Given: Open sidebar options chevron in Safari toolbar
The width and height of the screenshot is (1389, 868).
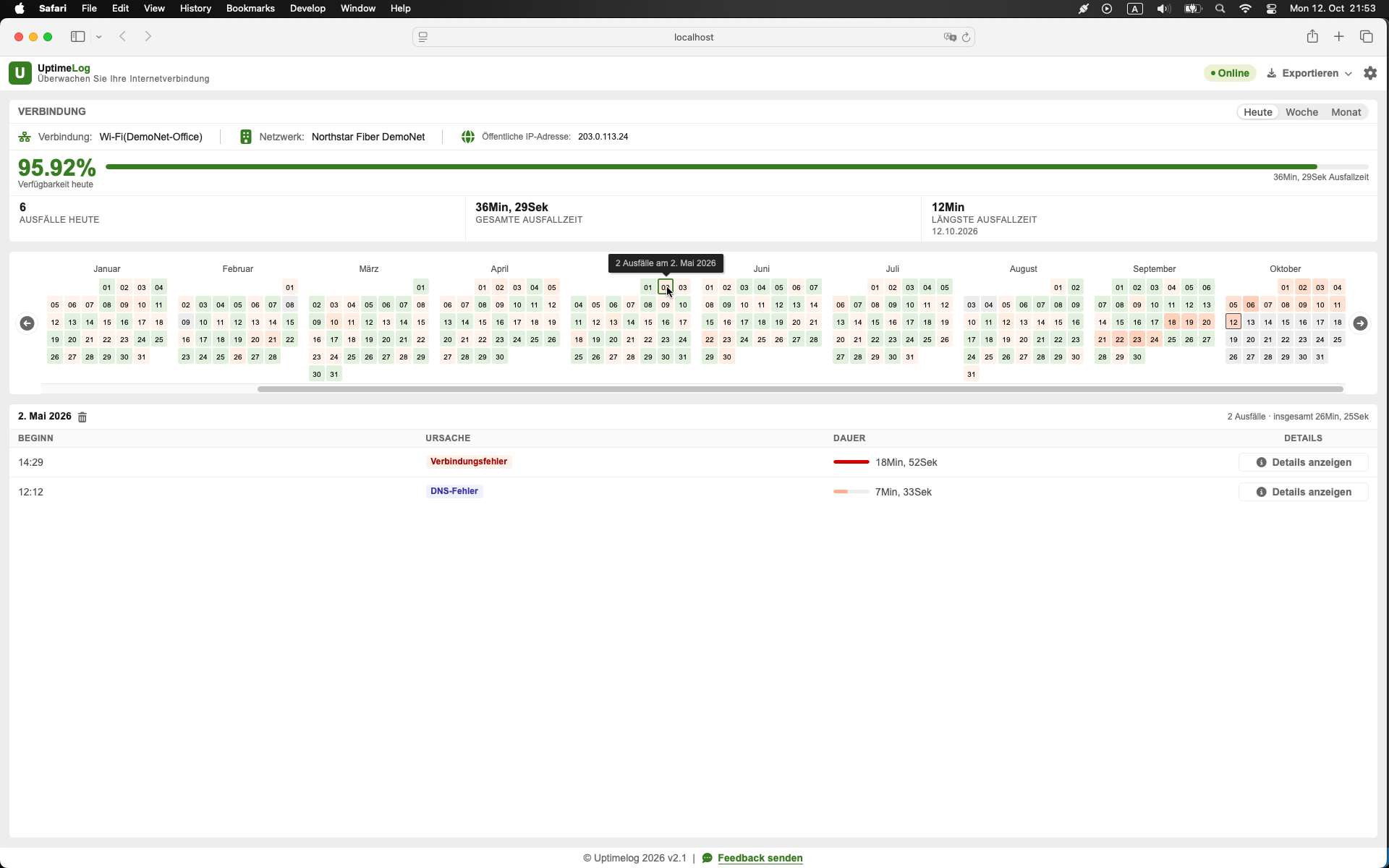Looking at the screenshot, I should point(98,37).
